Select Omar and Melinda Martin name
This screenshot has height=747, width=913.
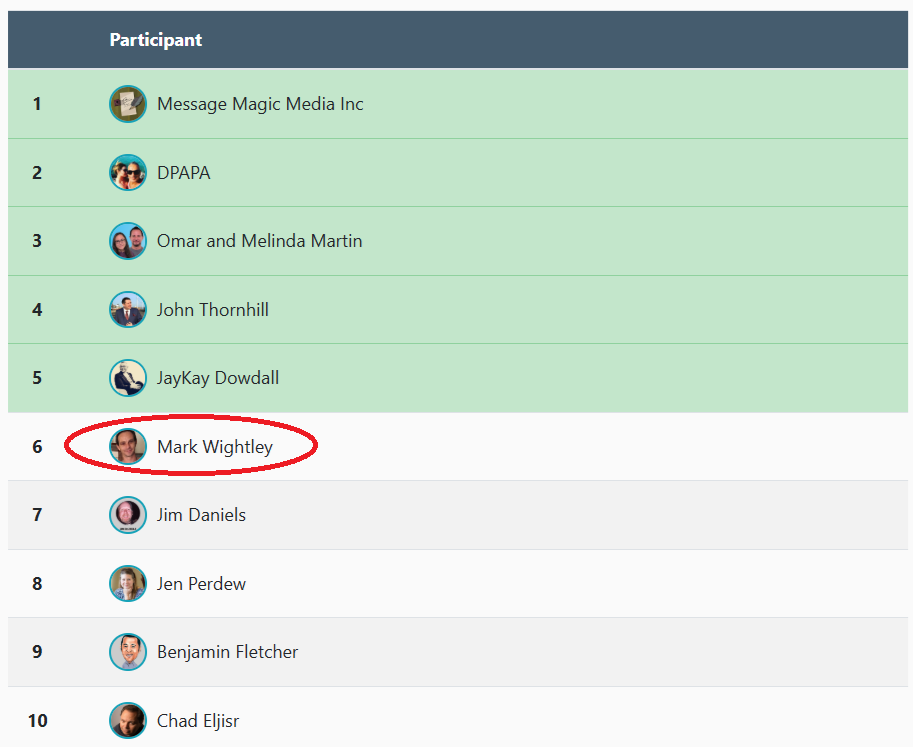[259, 241]
